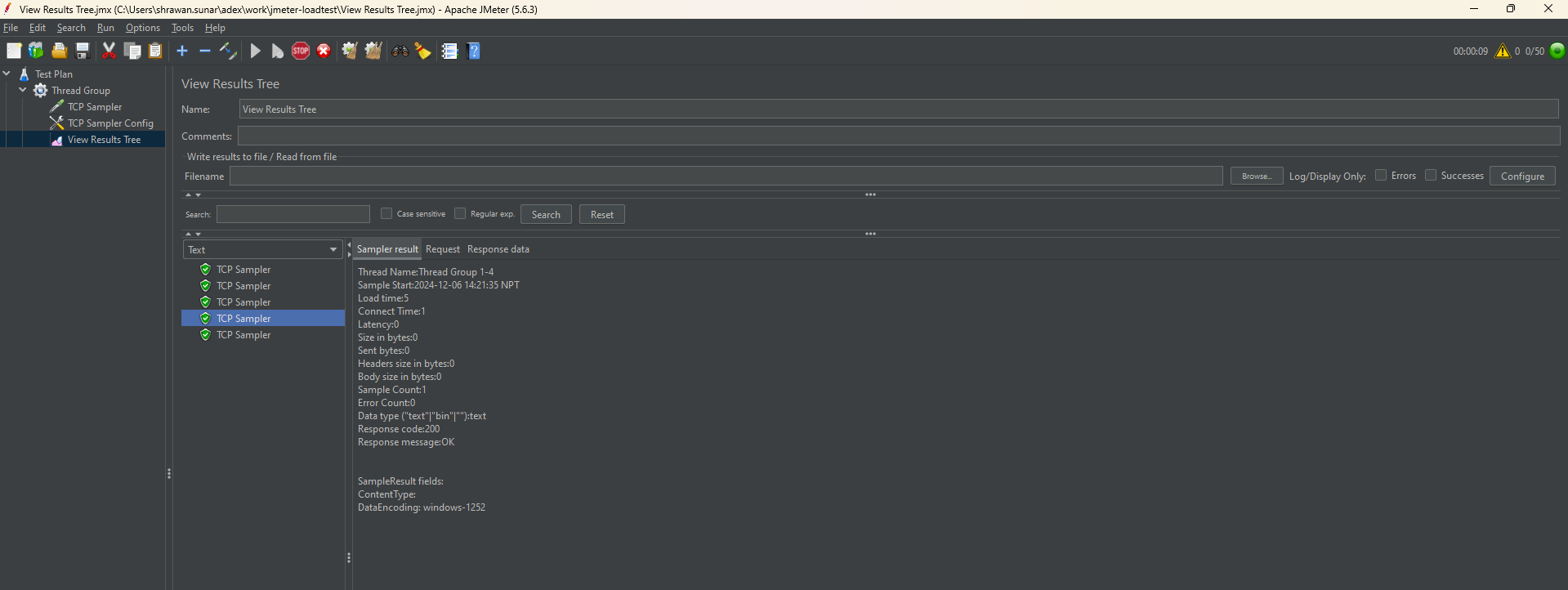Enable the Case sensitive checkbox
The width and height of the screenshot is (1568, 590).
386,213
